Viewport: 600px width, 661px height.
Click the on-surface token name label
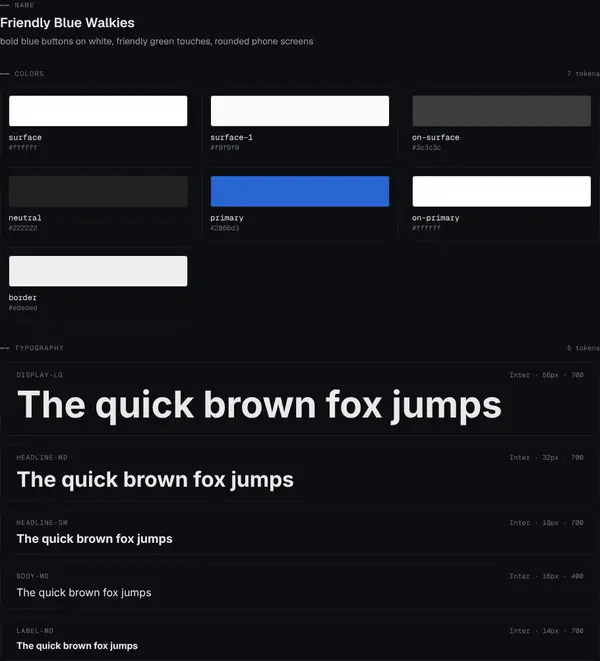click(436, 137)
